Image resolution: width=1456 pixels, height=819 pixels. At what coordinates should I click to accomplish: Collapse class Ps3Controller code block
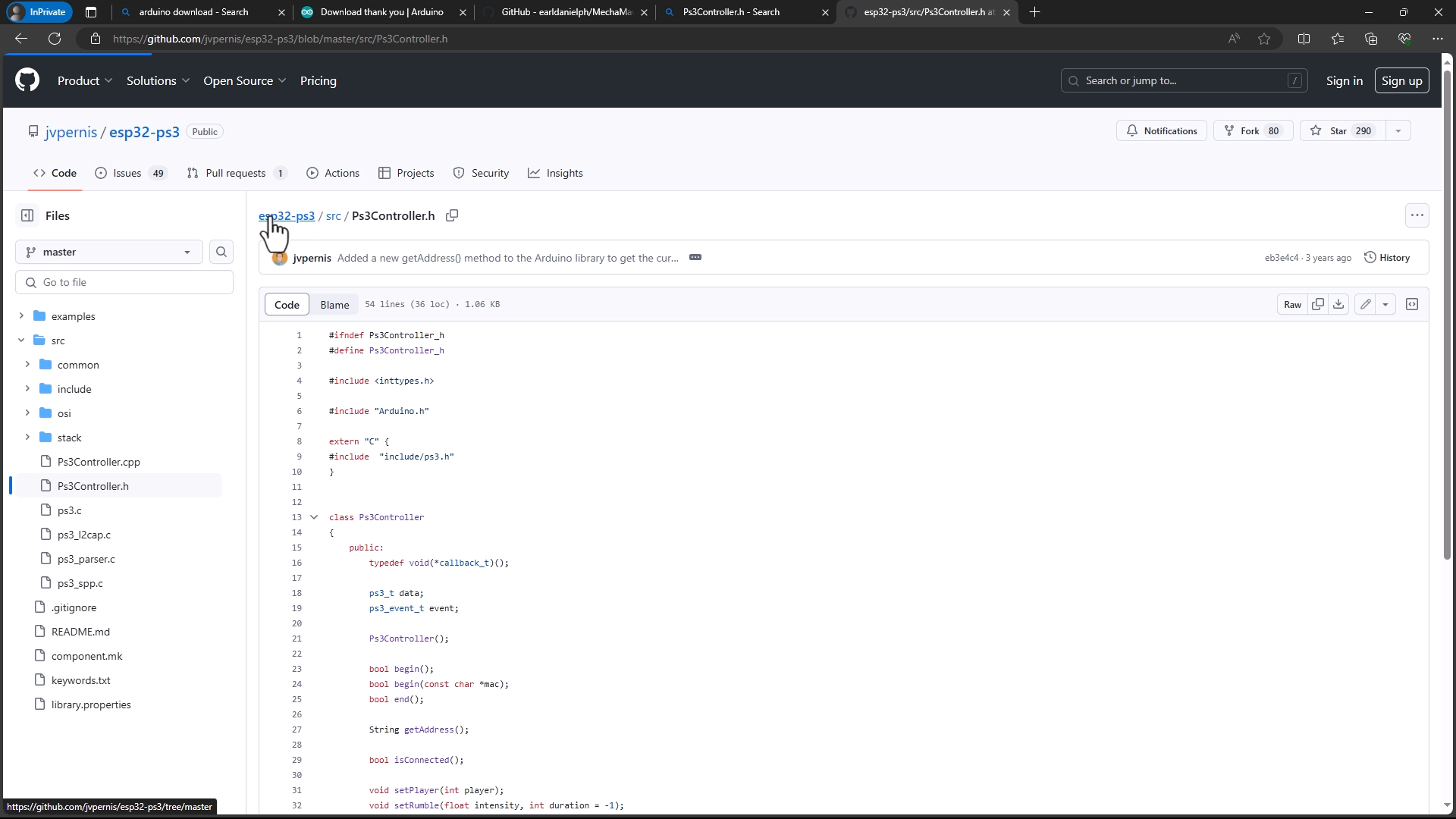[314, 517]
